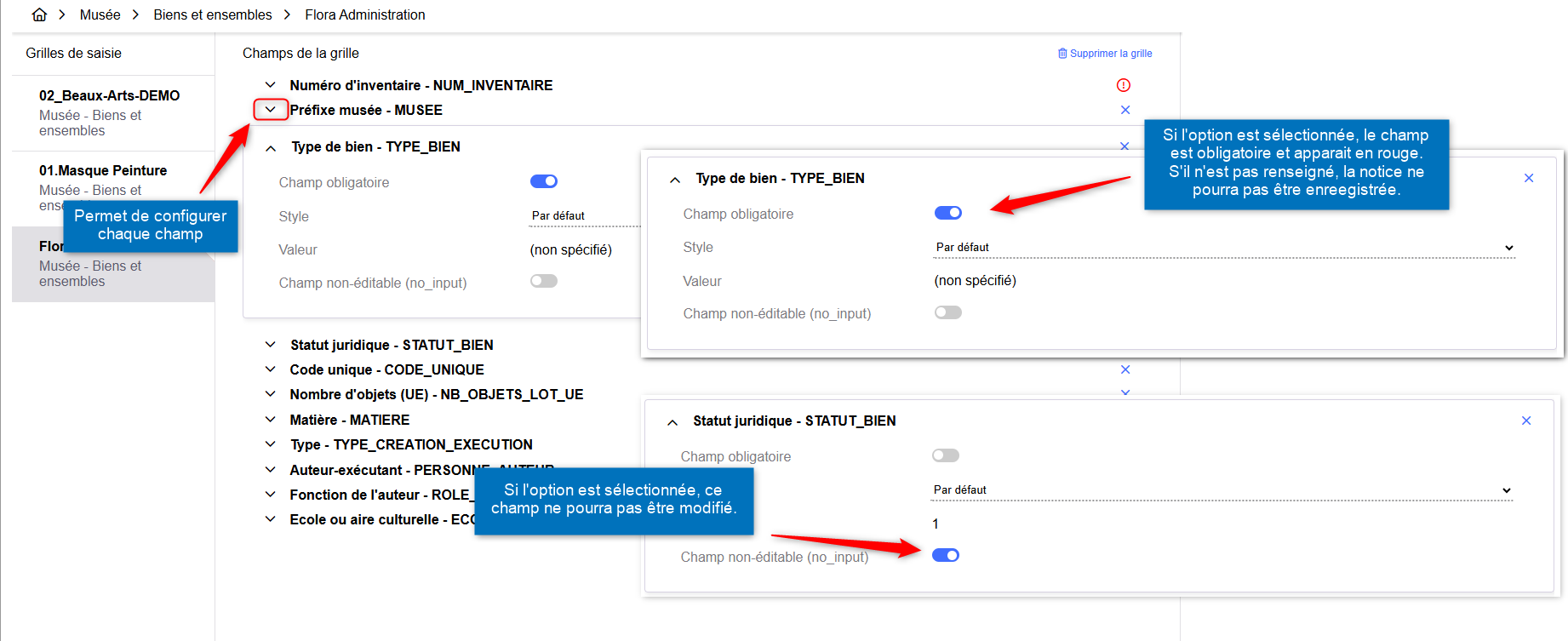Screen dimensions: 1568x641
Task: Remove the Préfixe musée field with X
Action: (x=1125, y=110)
